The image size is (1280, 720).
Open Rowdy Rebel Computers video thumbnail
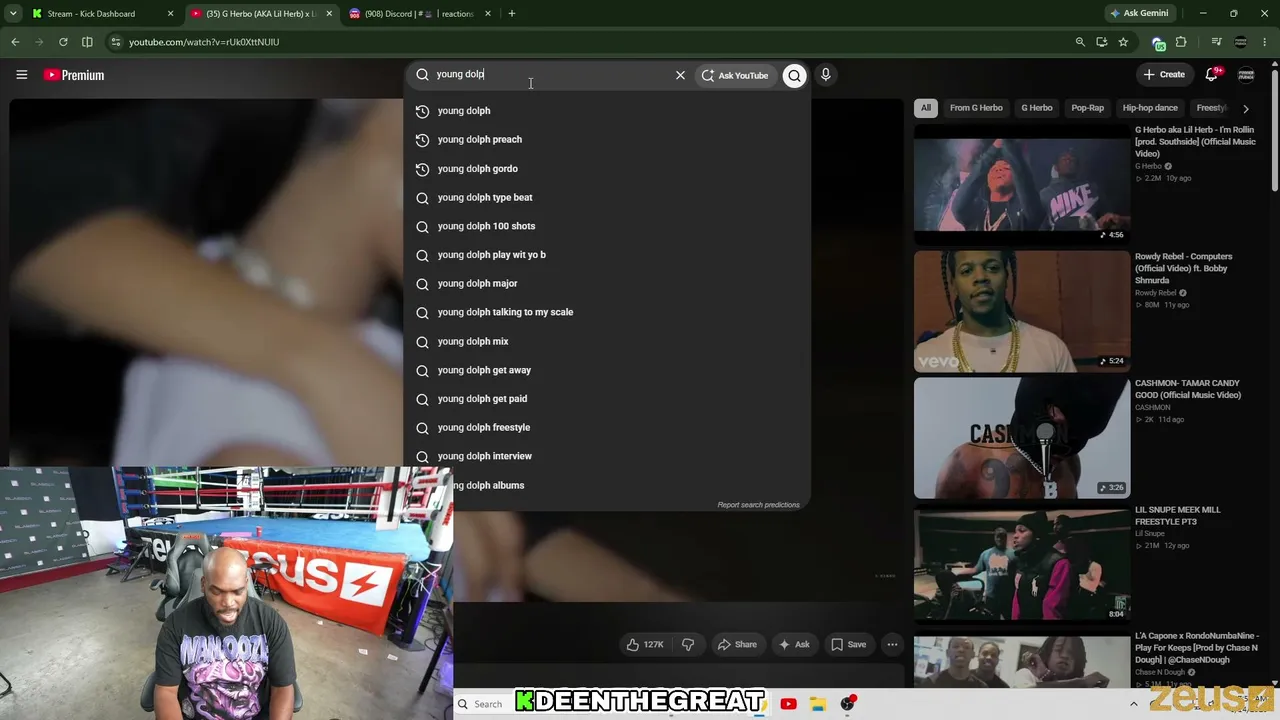pyautogui.click(x=1022, y=311)
